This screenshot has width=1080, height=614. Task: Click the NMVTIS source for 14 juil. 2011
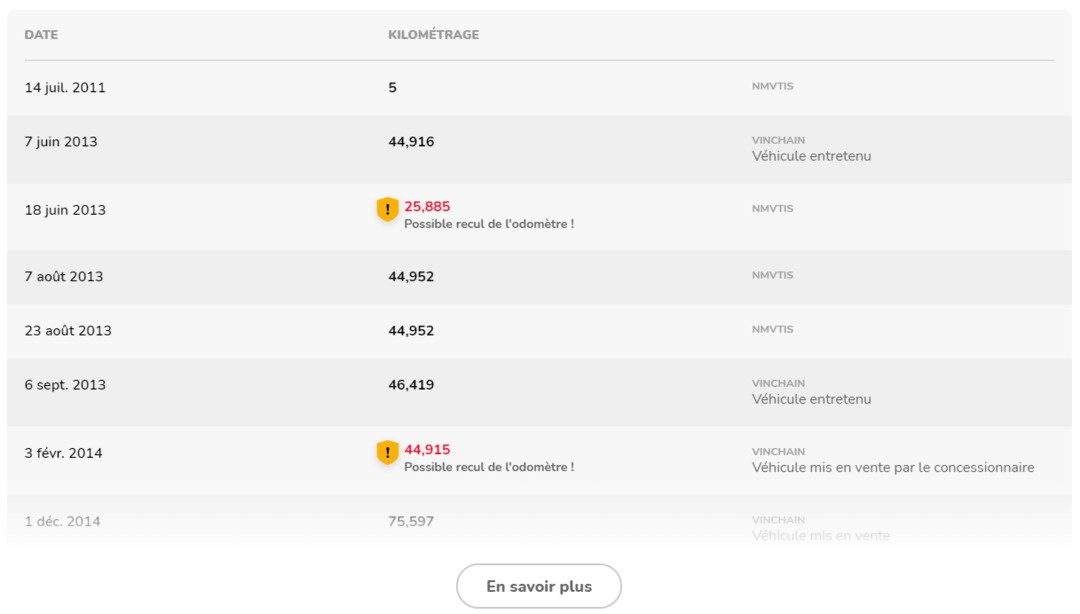pos(772,87)
